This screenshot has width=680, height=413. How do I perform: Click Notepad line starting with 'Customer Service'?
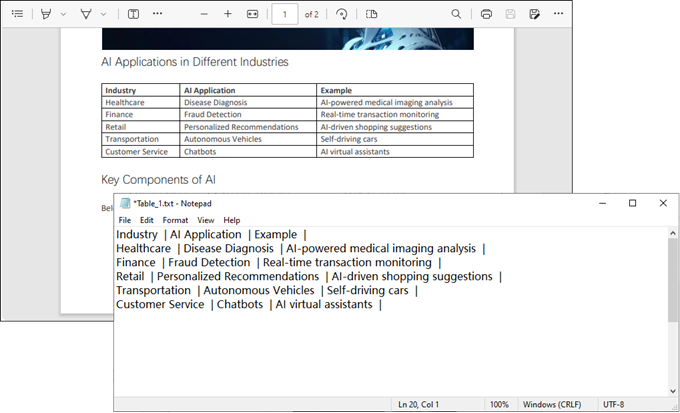249,304
